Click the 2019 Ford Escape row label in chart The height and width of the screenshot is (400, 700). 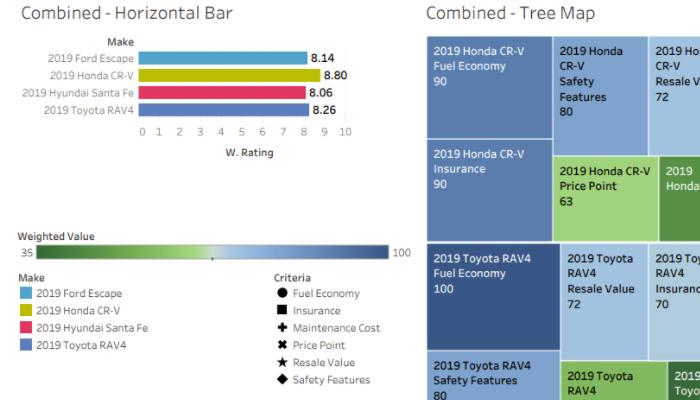(x=91, y=58)
